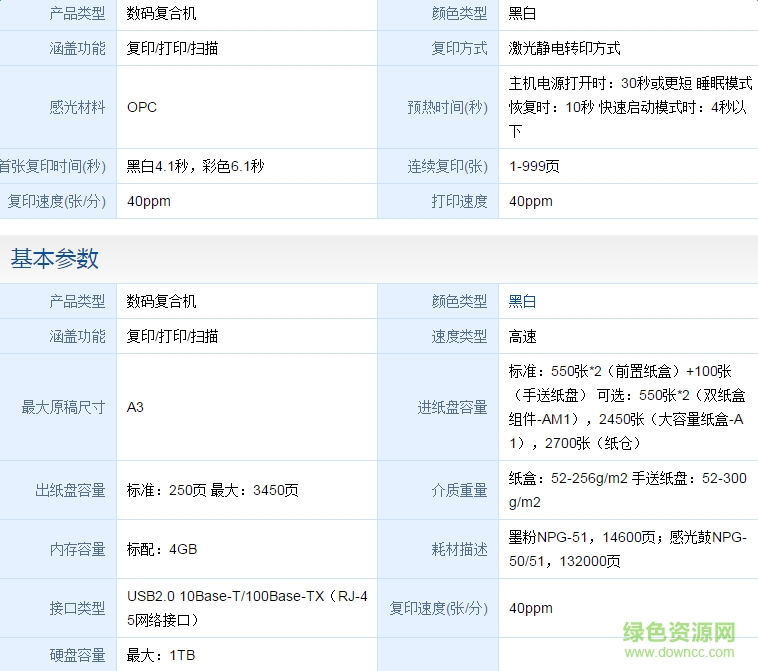Image resolution: width=758 pixels, height=671 pixels.
Task: Select the 1-999页 value
Action: [x=534, y=166]
